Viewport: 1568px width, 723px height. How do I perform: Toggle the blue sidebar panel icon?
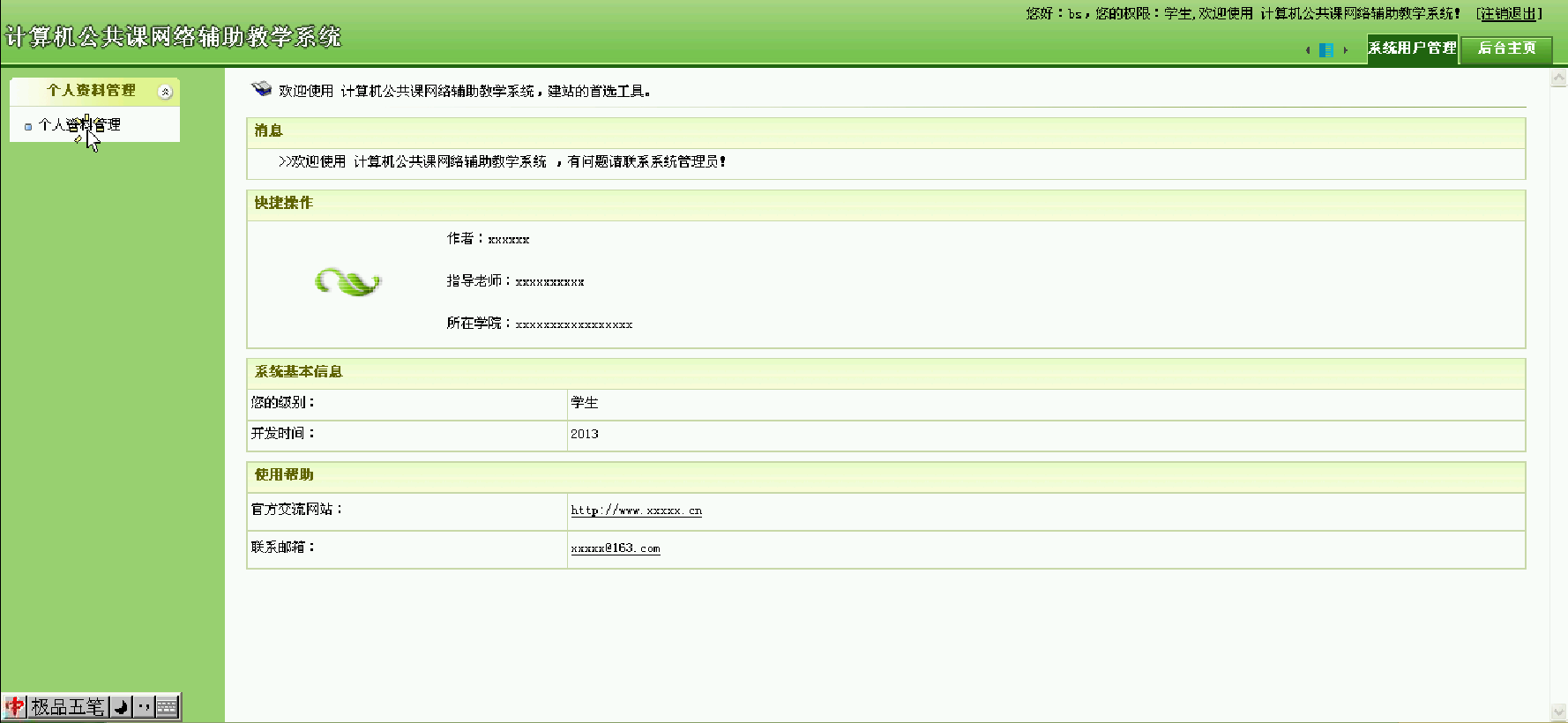pos(1325,50)
